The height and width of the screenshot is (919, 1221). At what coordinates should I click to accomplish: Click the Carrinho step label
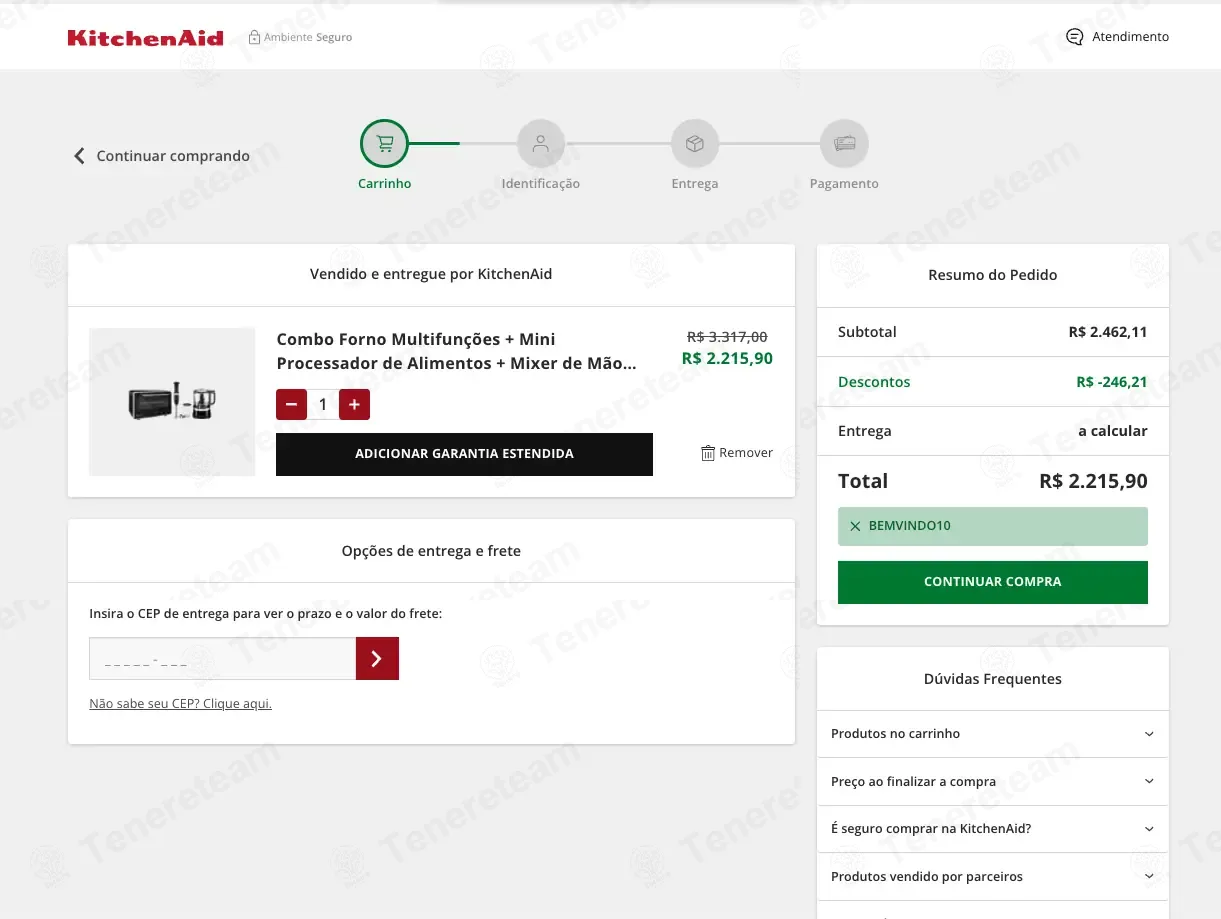[385, 184]
